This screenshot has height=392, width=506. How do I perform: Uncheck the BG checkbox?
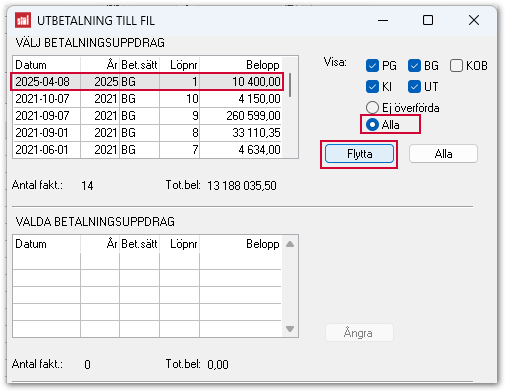tap(414, 66)
